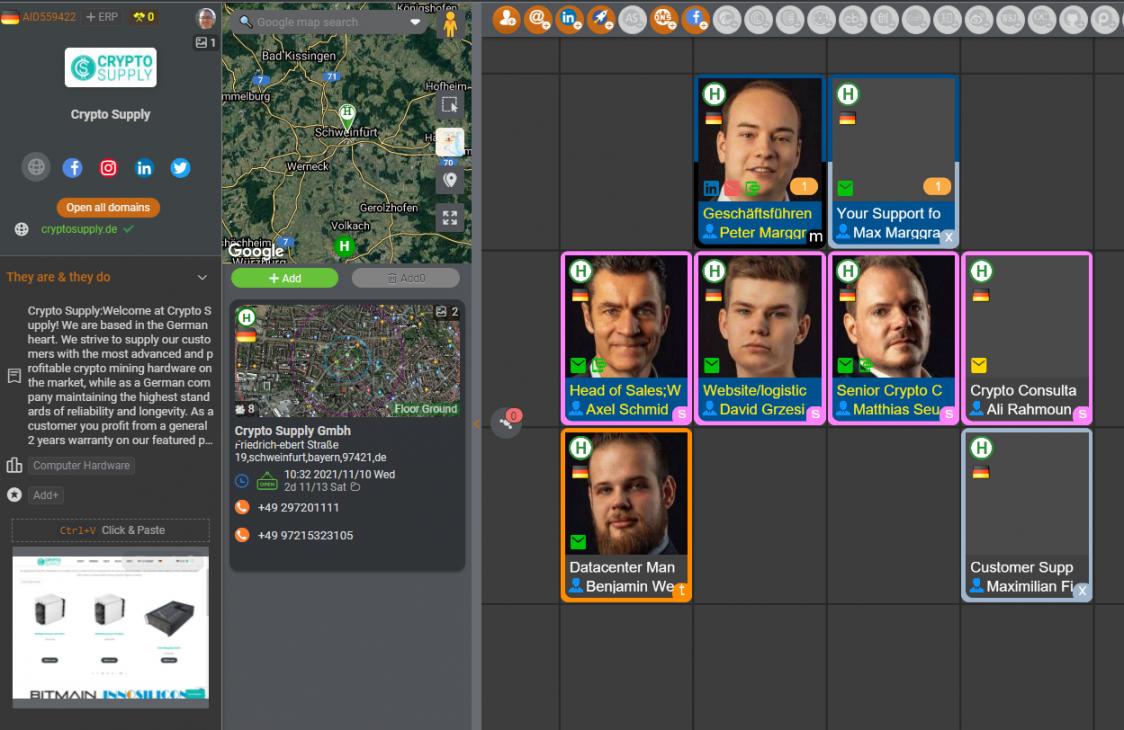Click the map location pin tool
The width and height of the screenshot is (1124, 730).
[x=449, y=180]
